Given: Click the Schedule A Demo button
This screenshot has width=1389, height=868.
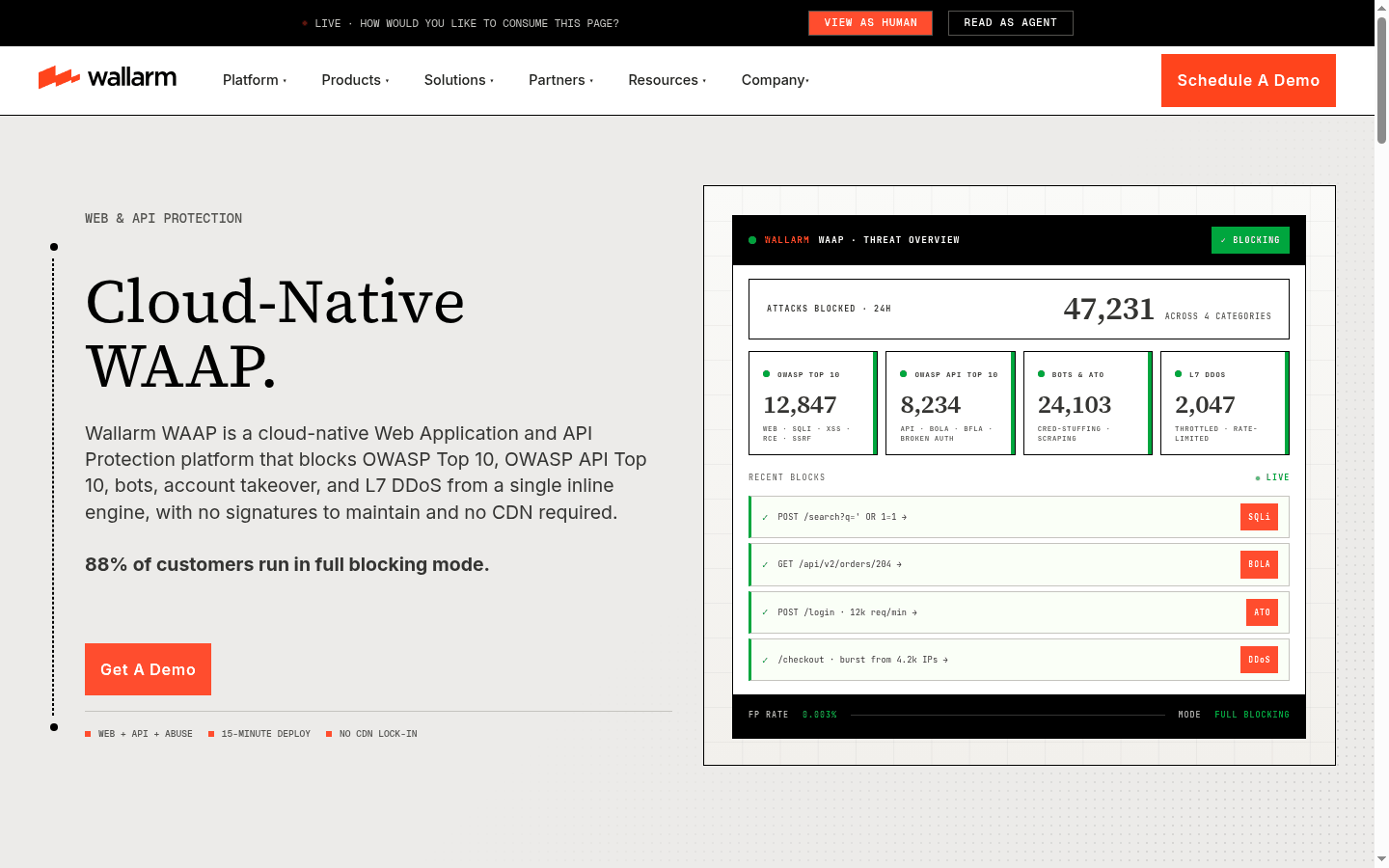Looking at the screenshot, I should click(1248, 80).
